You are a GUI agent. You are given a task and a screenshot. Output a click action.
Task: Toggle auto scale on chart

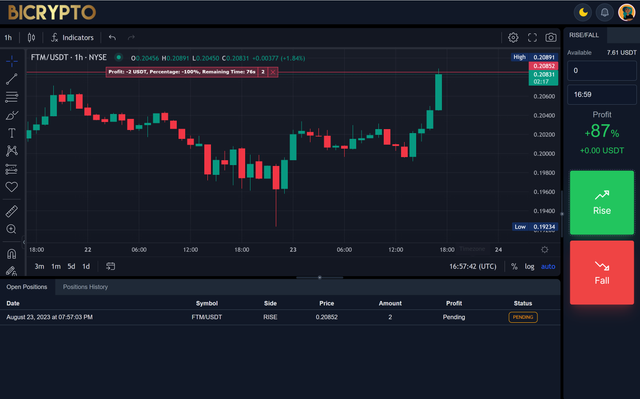click(548, 266)
